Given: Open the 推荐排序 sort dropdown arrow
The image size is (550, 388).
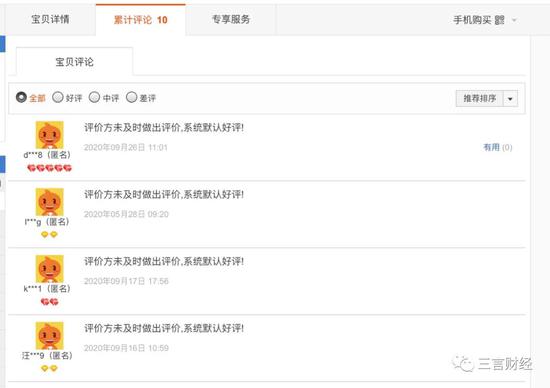Looking at the screenshot, I should (x=510, y=99).
